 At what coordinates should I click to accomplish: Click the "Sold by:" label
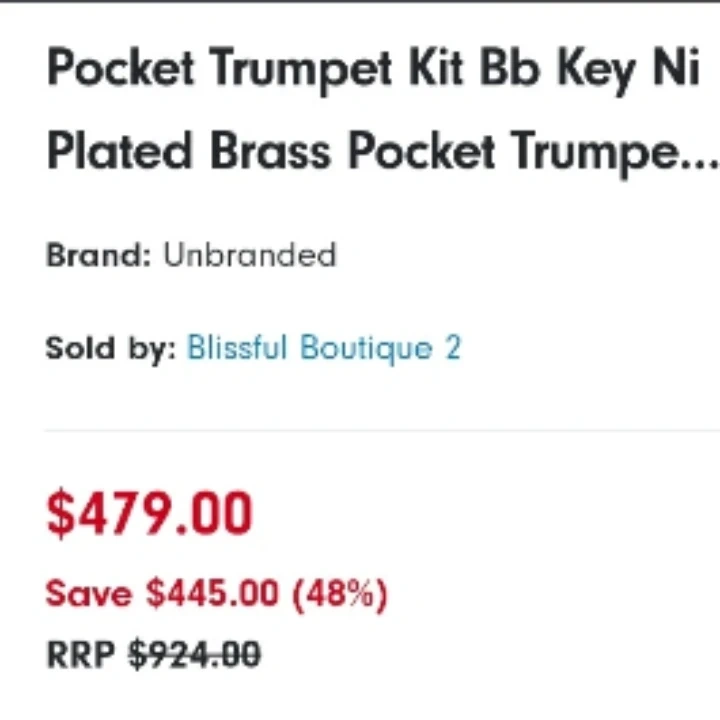pos(110,348)
